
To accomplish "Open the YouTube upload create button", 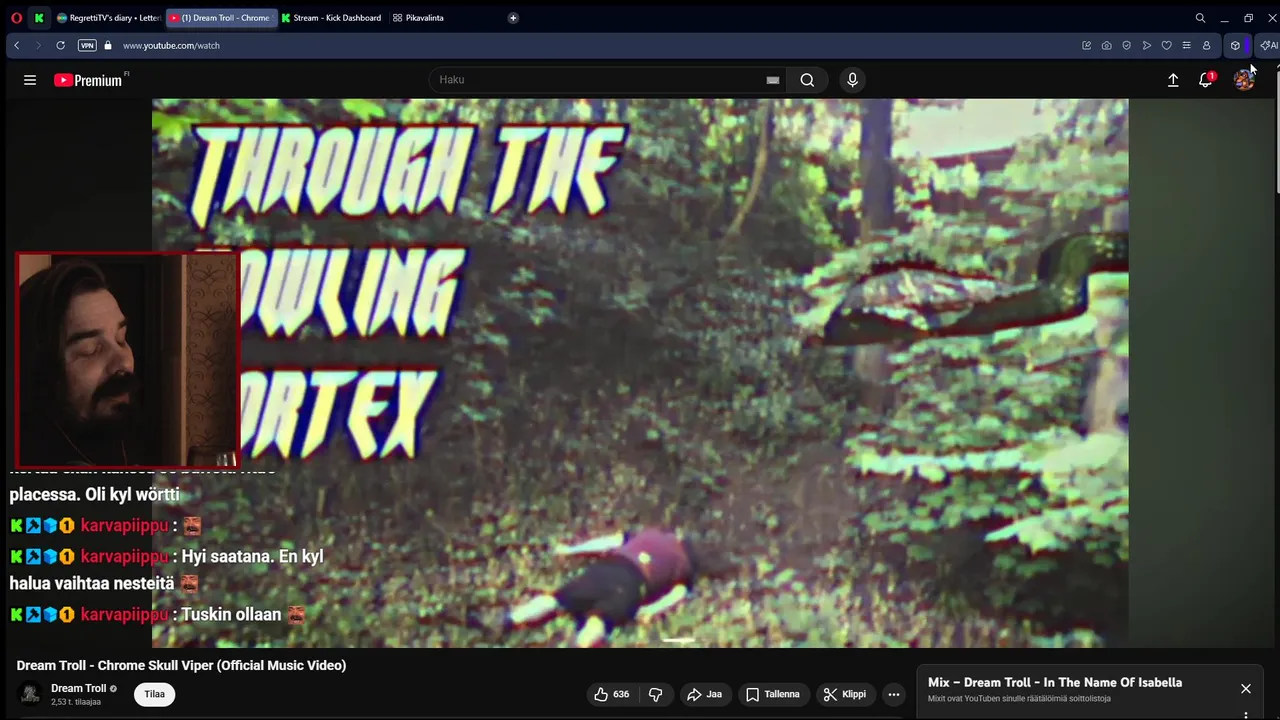I will (1173, 80).
